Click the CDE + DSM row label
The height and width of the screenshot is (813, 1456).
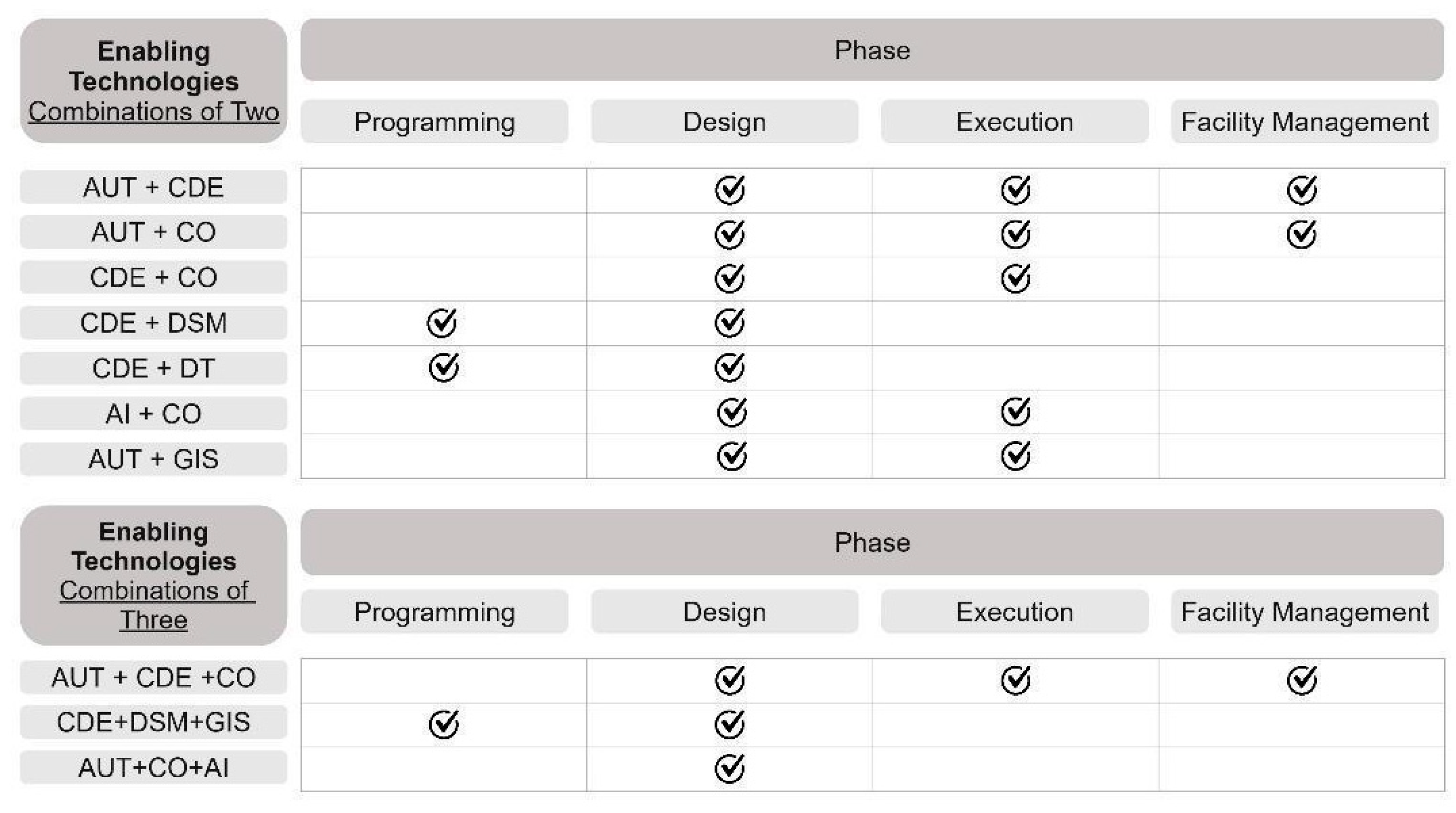point(153,323)
